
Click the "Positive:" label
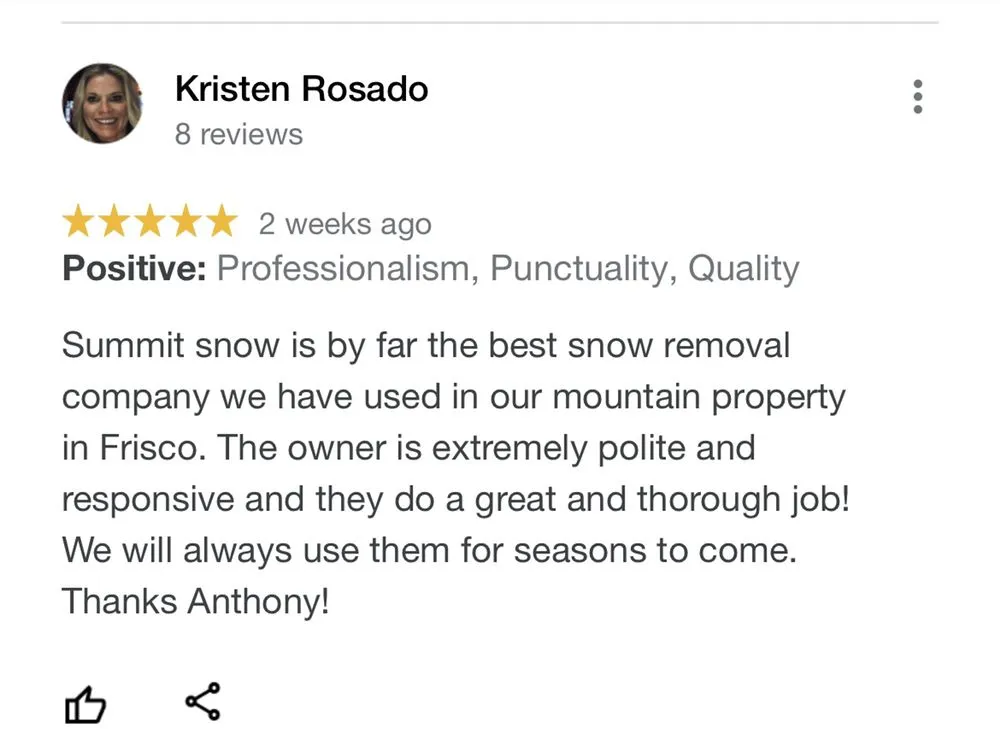131,267
